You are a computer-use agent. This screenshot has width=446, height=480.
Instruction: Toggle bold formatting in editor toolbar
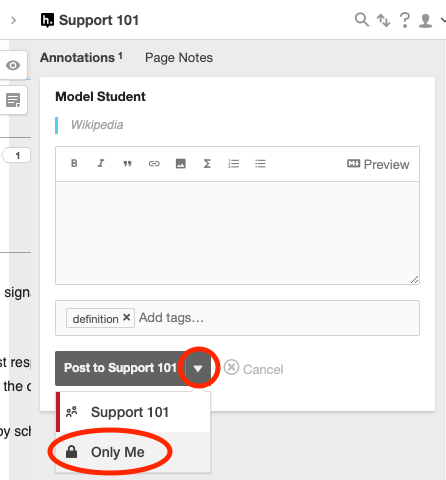74,163
